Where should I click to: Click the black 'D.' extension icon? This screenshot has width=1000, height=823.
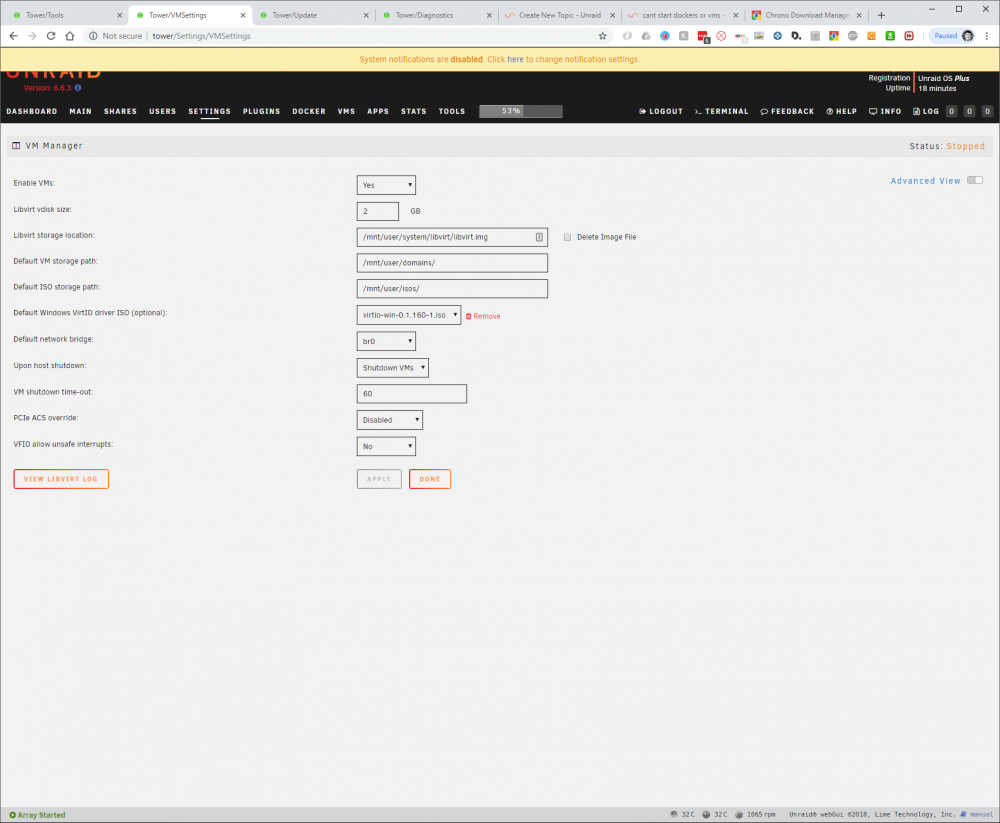(796, 36)
